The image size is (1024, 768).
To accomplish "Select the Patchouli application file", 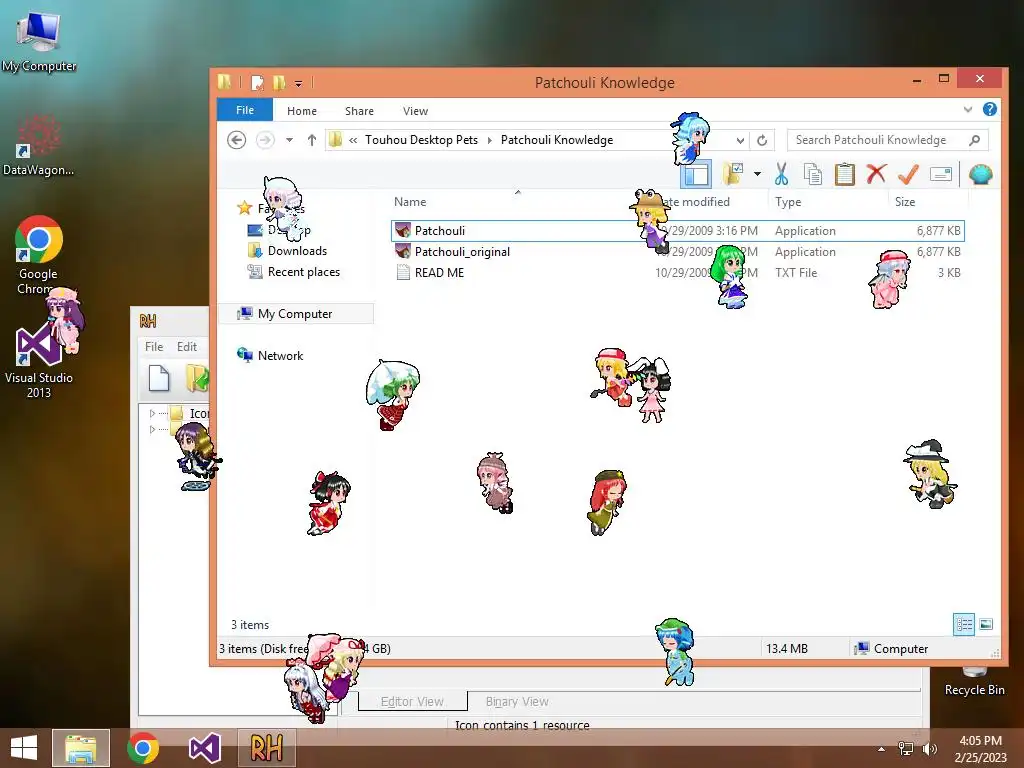I will click(x=677, y=231).
